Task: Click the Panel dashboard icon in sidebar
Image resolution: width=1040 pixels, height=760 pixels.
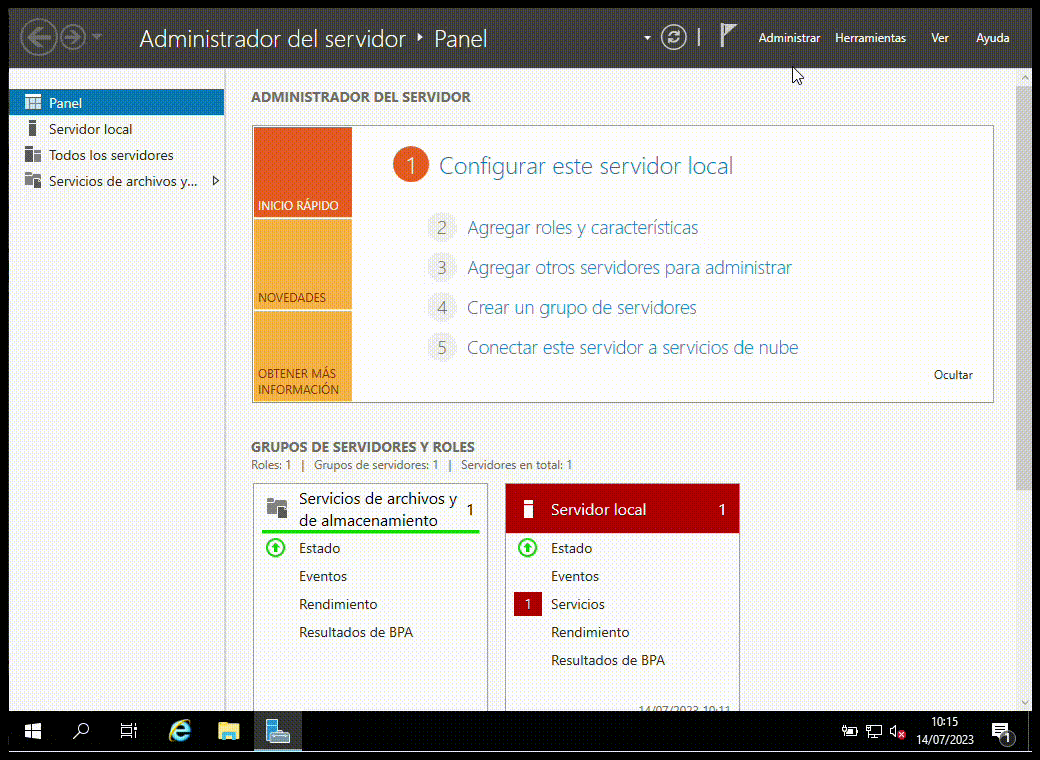Action: [x=32, y=102]
